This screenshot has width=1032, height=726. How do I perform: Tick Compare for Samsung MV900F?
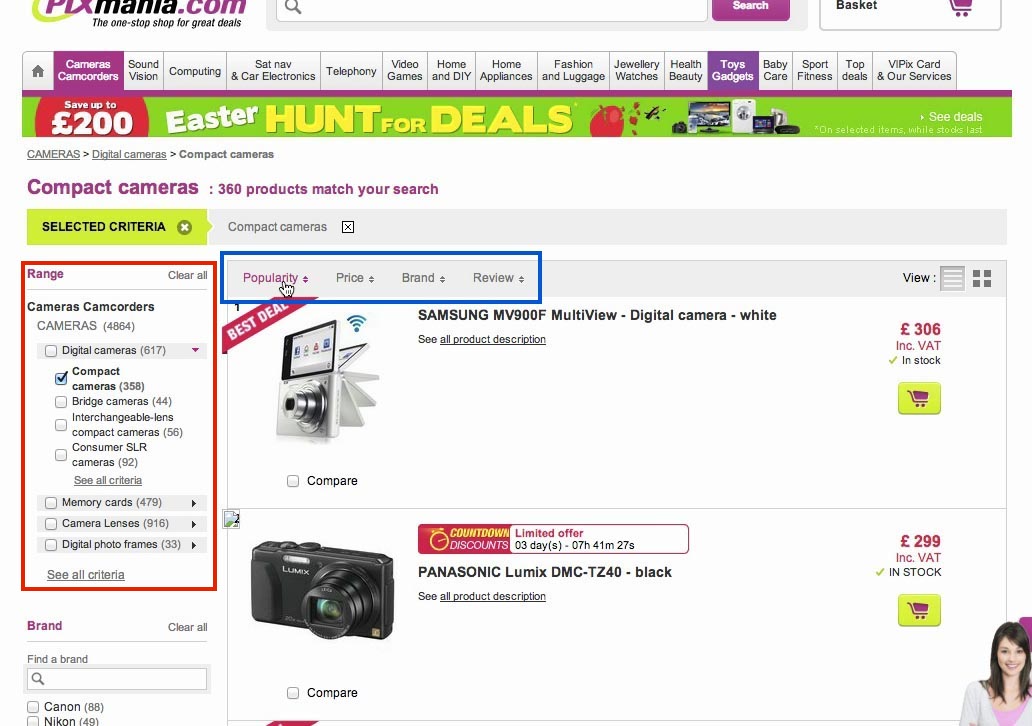(x=293, y=481)
